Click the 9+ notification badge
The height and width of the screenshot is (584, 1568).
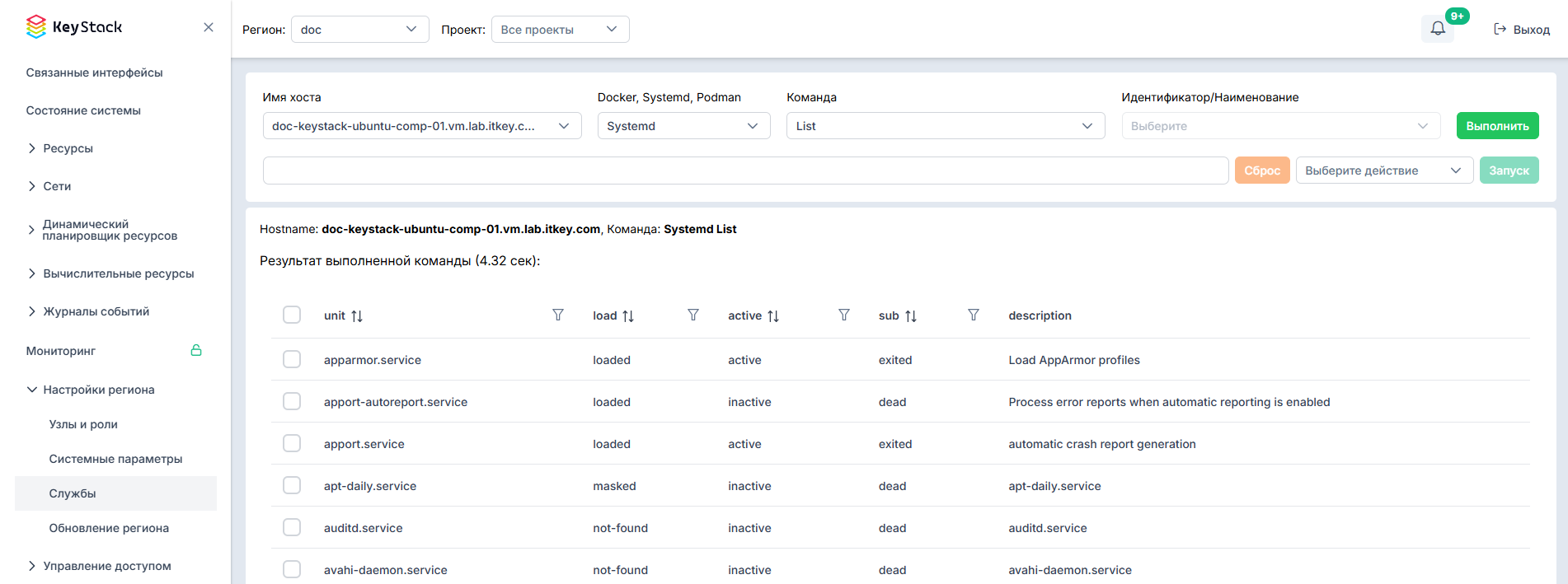(x=1457, y=16)
